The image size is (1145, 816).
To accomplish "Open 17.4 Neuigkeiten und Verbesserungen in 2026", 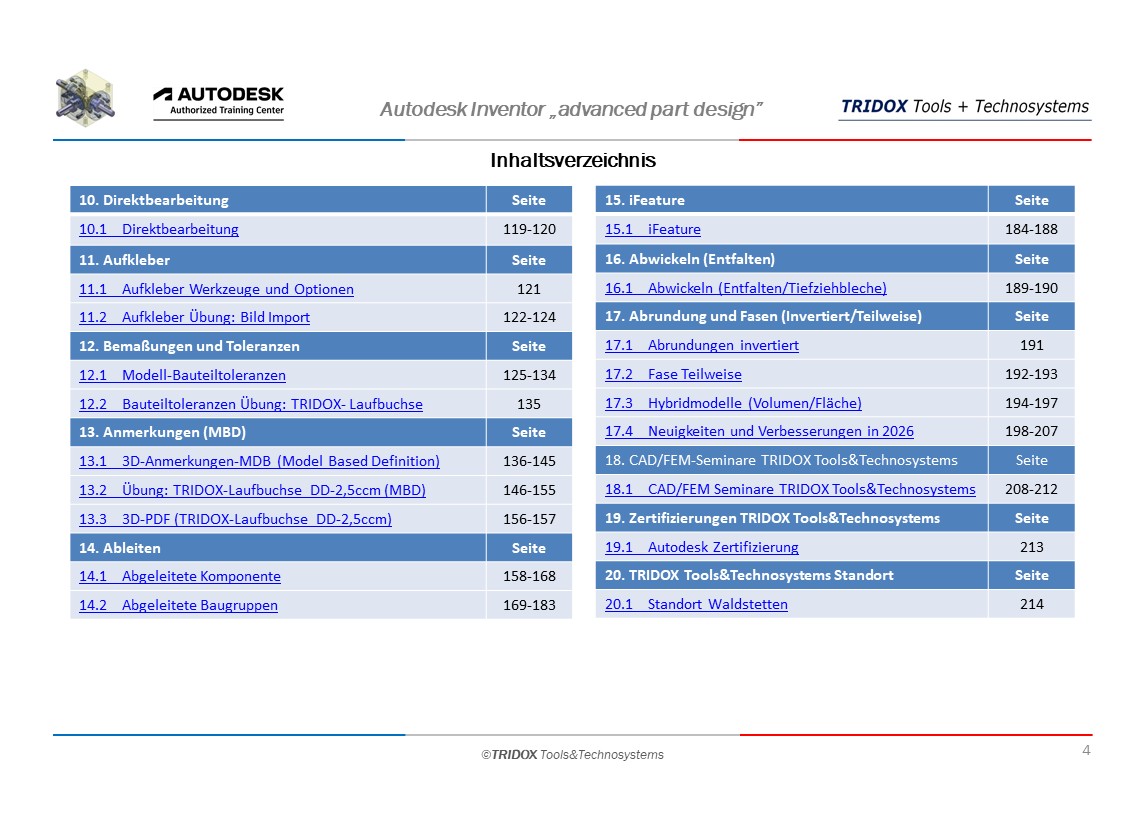I will pyautogui.click(x=759, y=431).
